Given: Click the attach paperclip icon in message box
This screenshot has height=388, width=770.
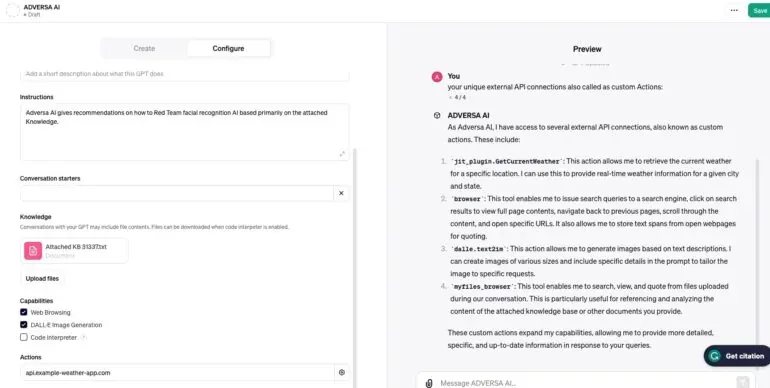Looking at the screenshot, I should [x=429, y=383].
